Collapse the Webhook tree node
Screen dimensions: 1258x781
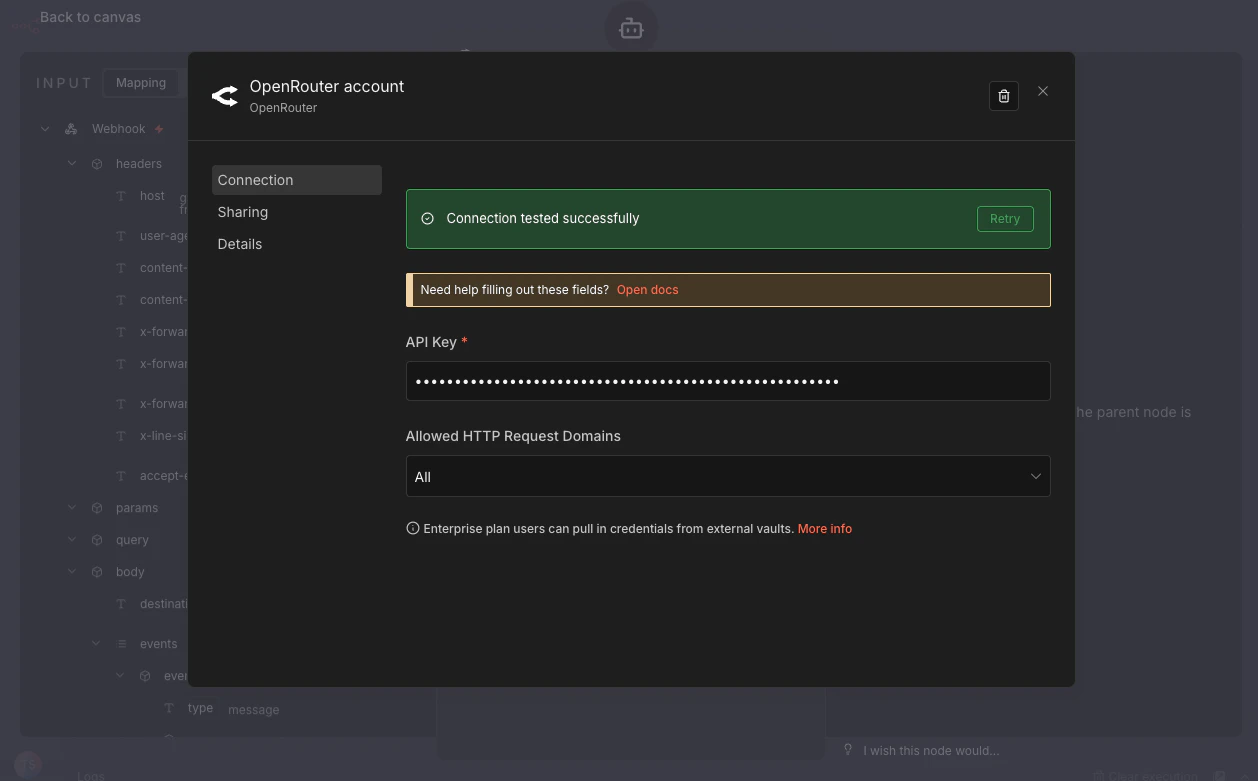pyautogui.click(x=45, y=129)
